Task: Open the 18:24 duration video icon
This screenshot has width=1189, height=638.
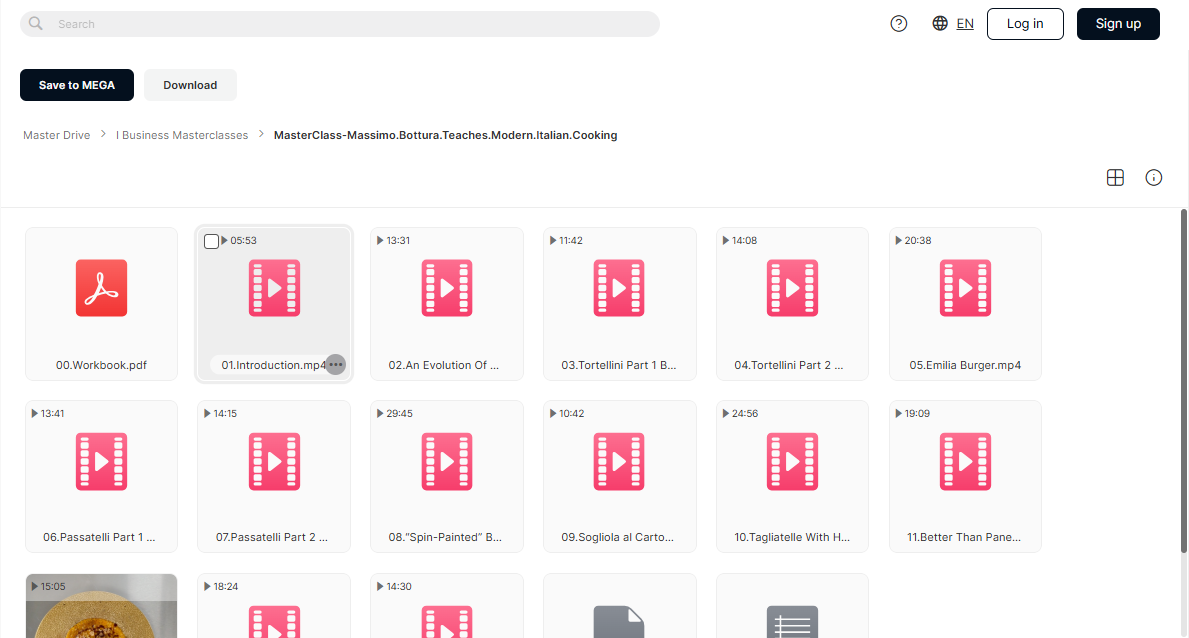Action: tap(275, 622)
